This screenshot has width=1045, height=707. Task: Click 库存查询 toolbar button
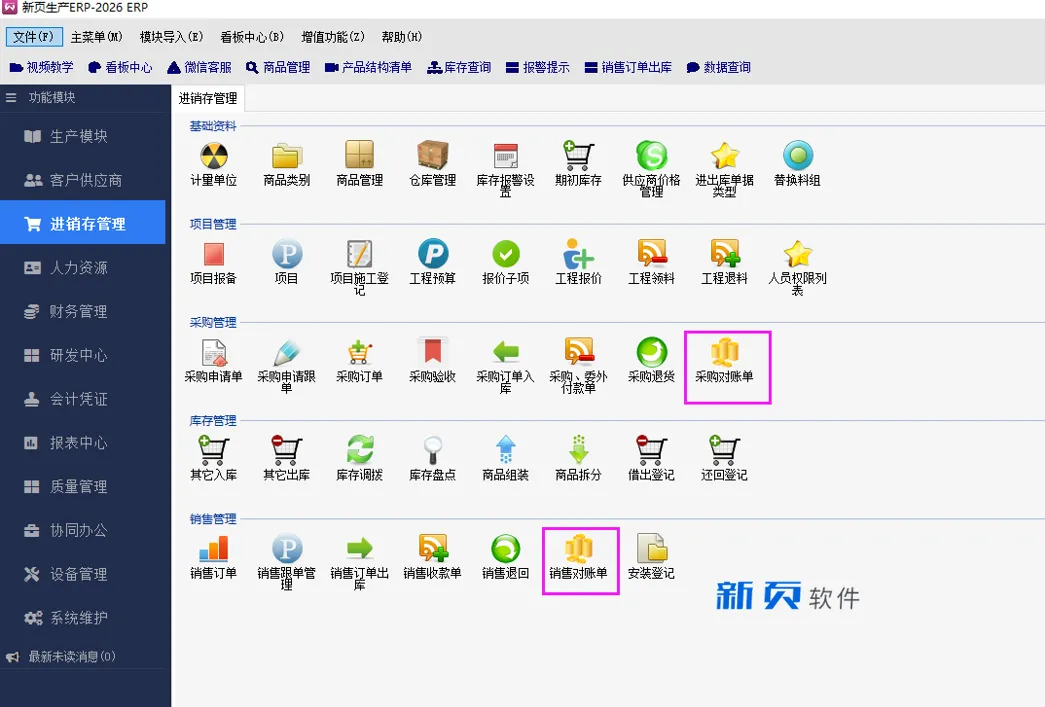(x=459, y=67)
